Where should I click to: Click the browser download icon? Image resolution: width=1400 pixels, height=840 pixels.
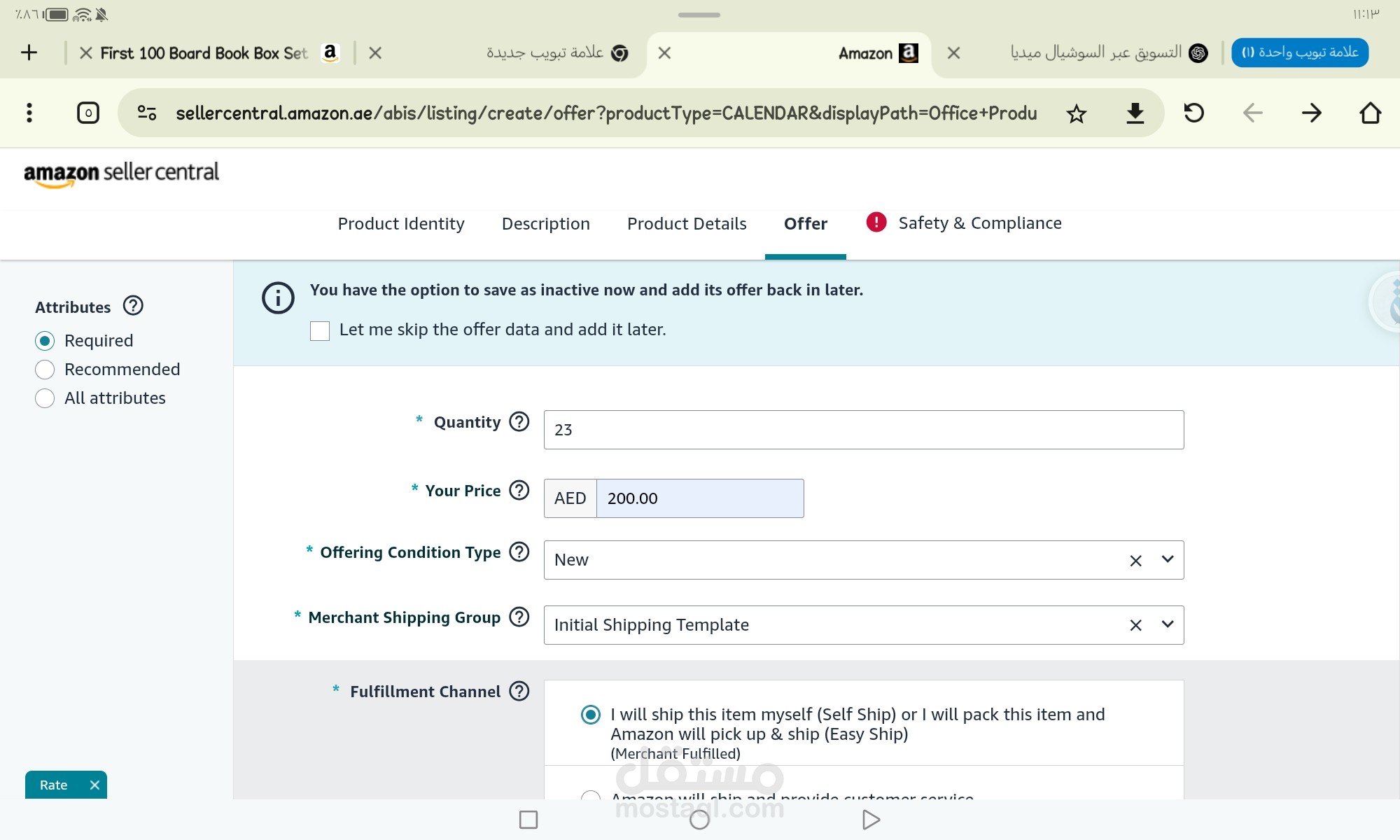pyautogui.click(x=1135, y=113)
